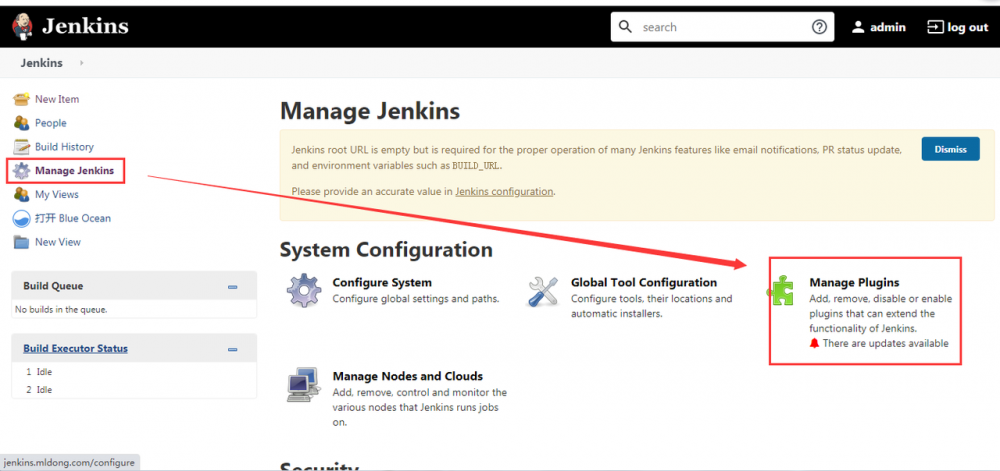Click the log out link
This screenshot has width=1000, height=471.
[x=967, y=27]
